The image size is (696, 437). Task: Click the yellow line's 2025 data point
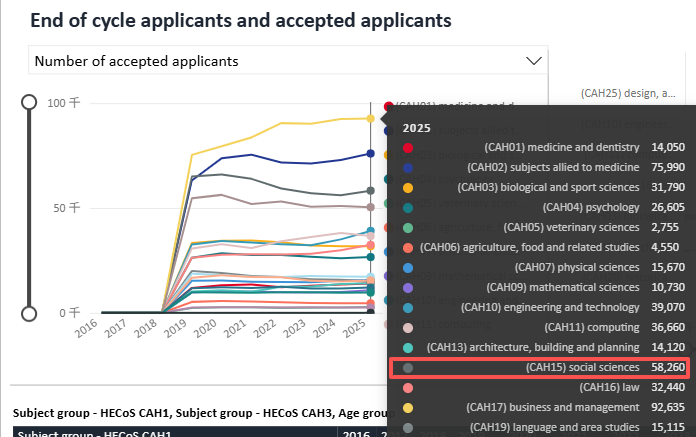tap(370, 118)
